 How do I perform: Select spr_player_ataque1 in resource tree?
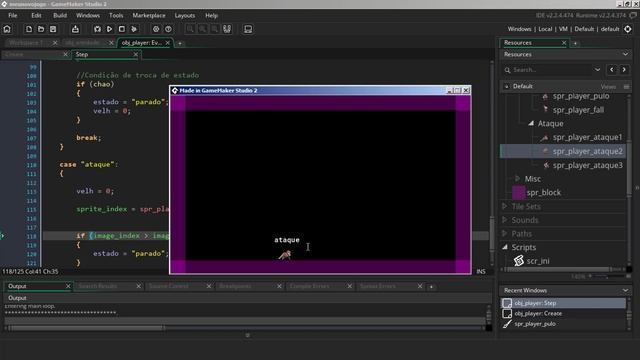pyautogui.click(x=587, y=138)
